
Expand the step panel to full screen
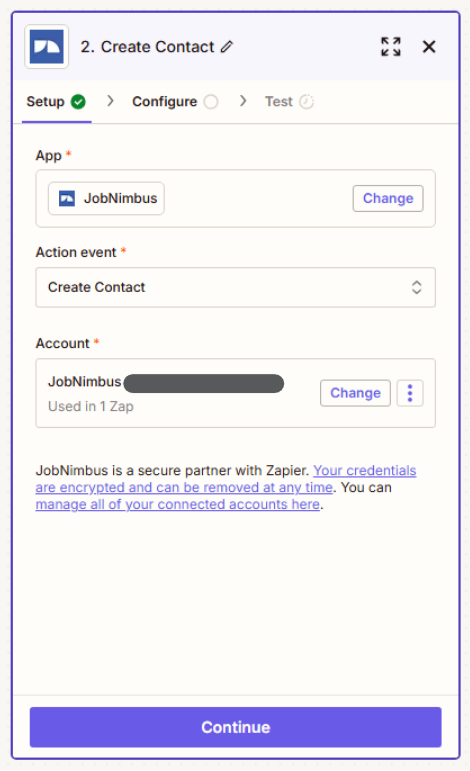(x=391, y=47)
